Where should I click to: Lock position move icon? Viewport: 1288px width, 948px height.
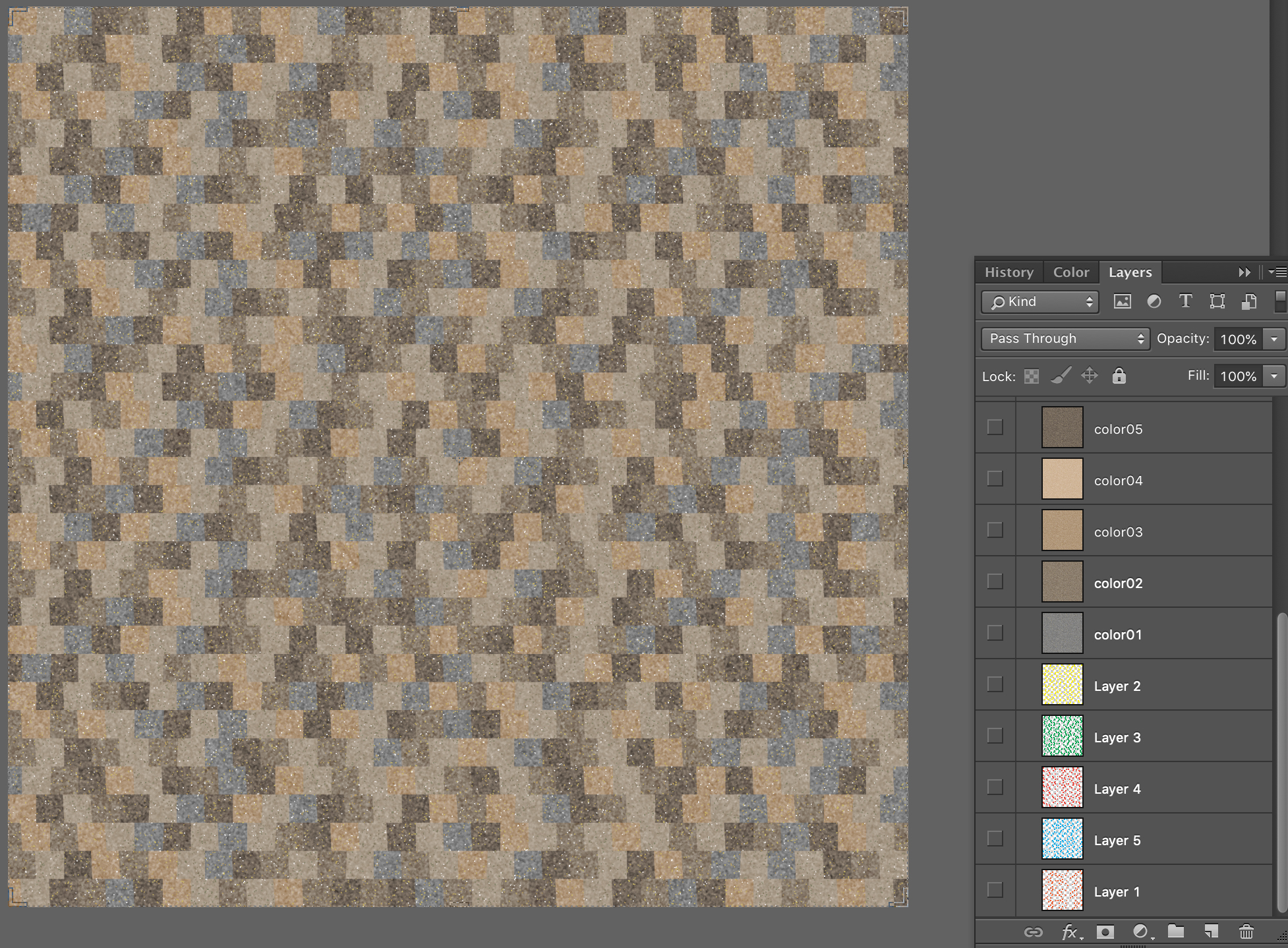(1090, 376)
